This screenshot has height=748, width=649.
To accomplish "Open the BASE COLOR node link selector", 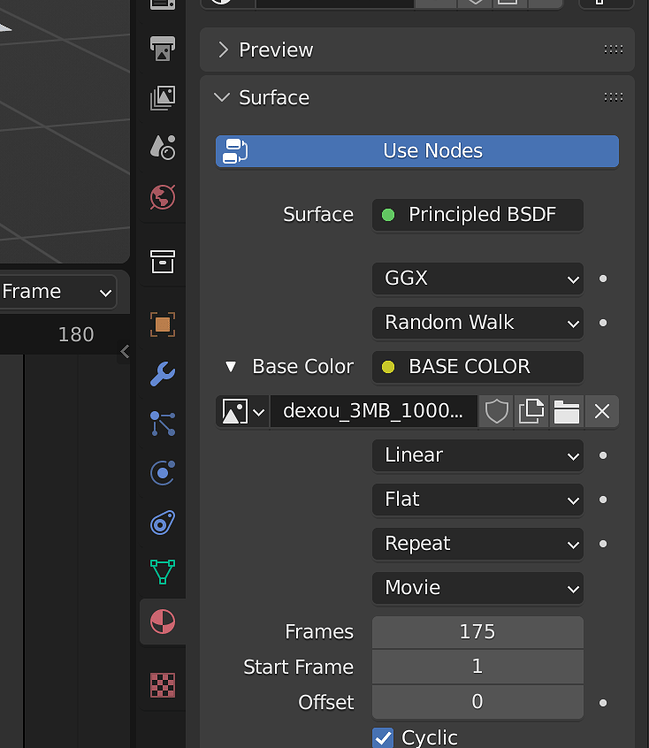I will pos(478,367).
